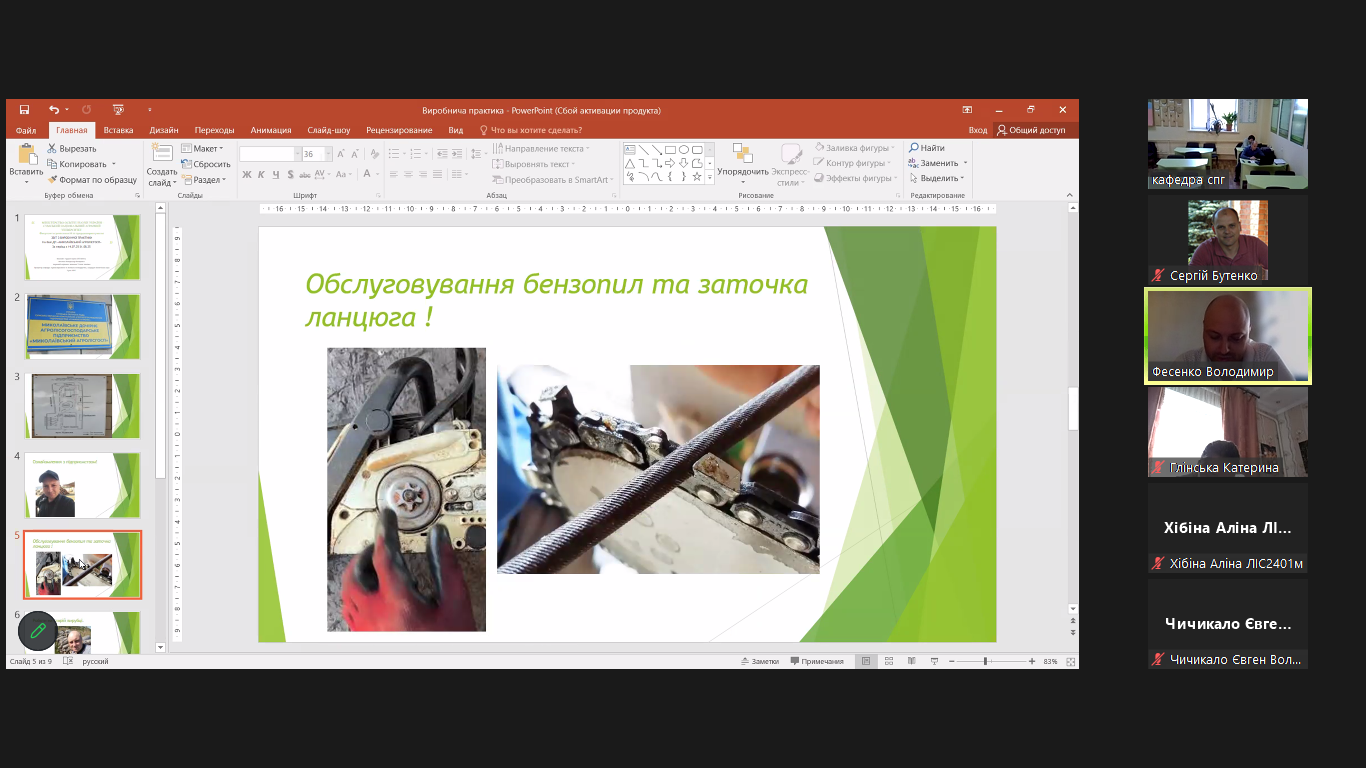1366x768 pixels.
Task: Open the Вставка ribbon tab
Action: tap(118, 130)
